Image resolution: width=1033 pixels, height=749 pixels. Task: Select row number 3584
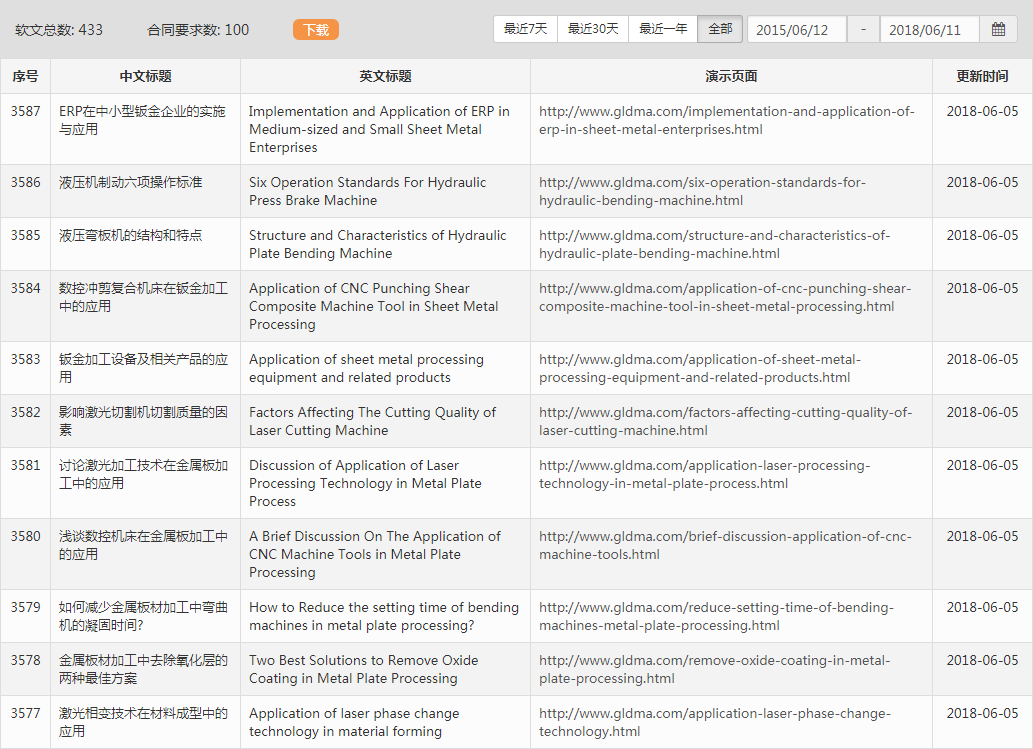[x=25, y=288]
